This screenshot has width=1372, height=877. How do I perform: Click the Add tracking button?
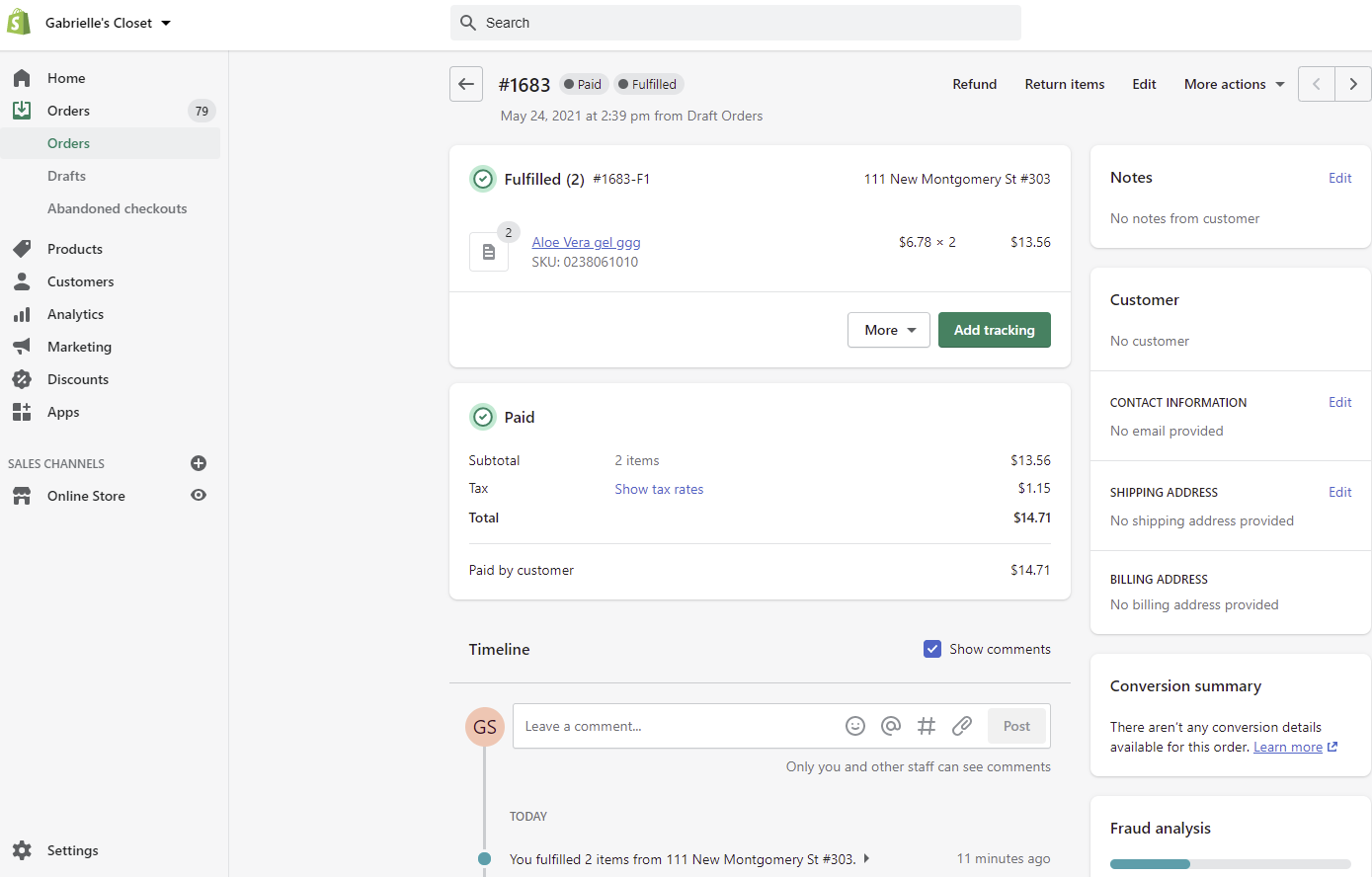pos(994,330)
